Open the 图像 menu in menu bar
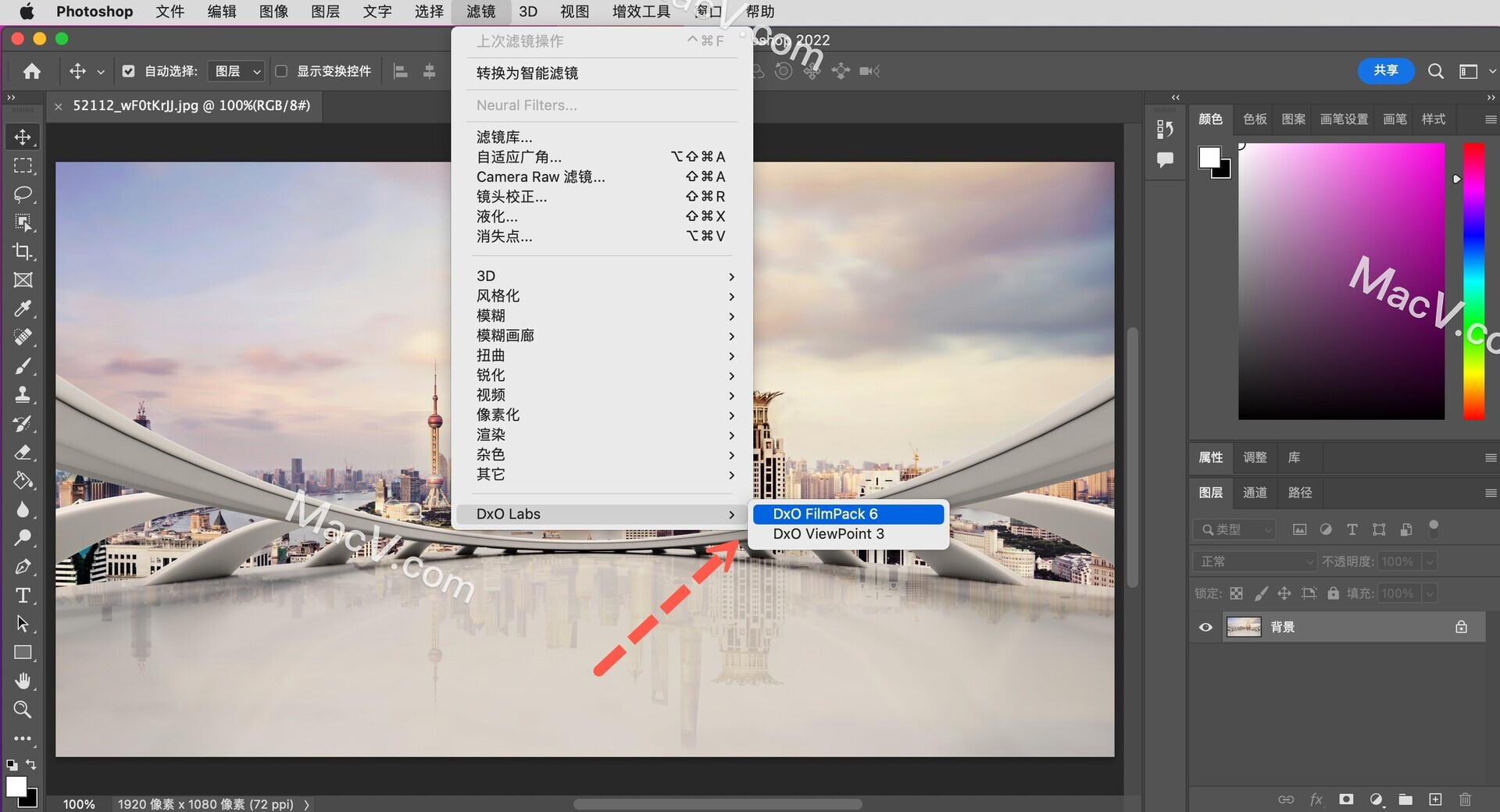1500x812 pixels. coord(273,12)
